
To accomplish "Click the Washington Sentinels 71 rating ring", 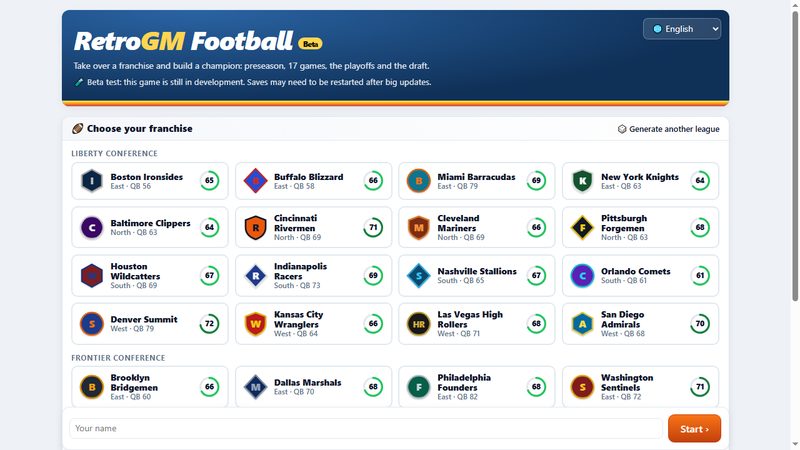I will pyautogui.click(x=700, y=387).
